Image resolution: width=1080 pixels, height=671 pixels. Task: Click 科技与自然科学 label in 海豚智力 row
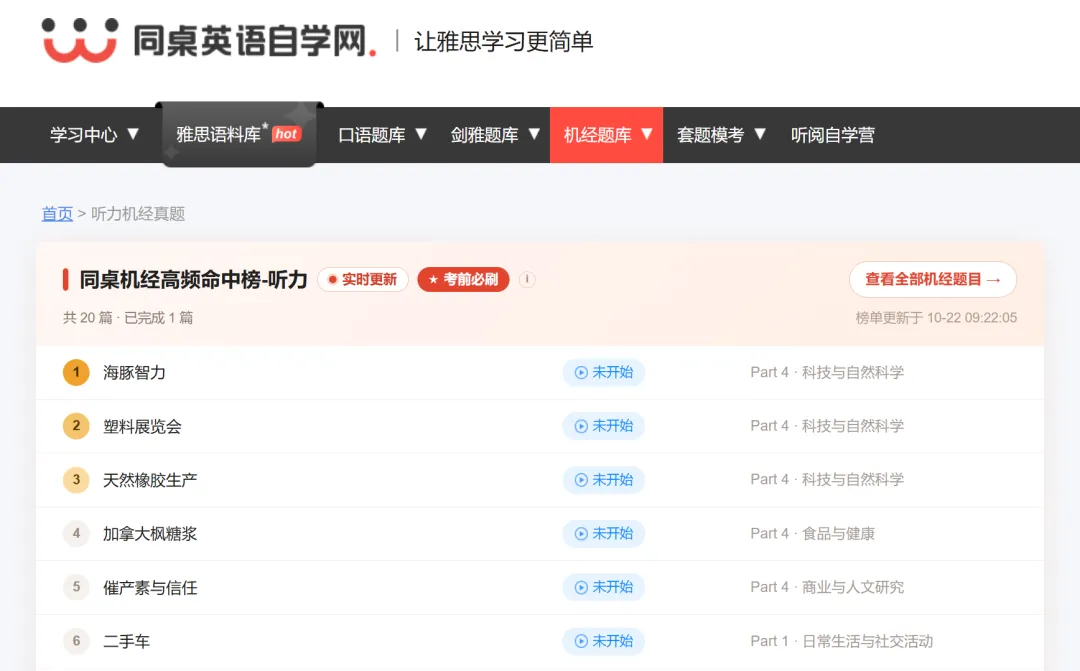tap(853, 373)
